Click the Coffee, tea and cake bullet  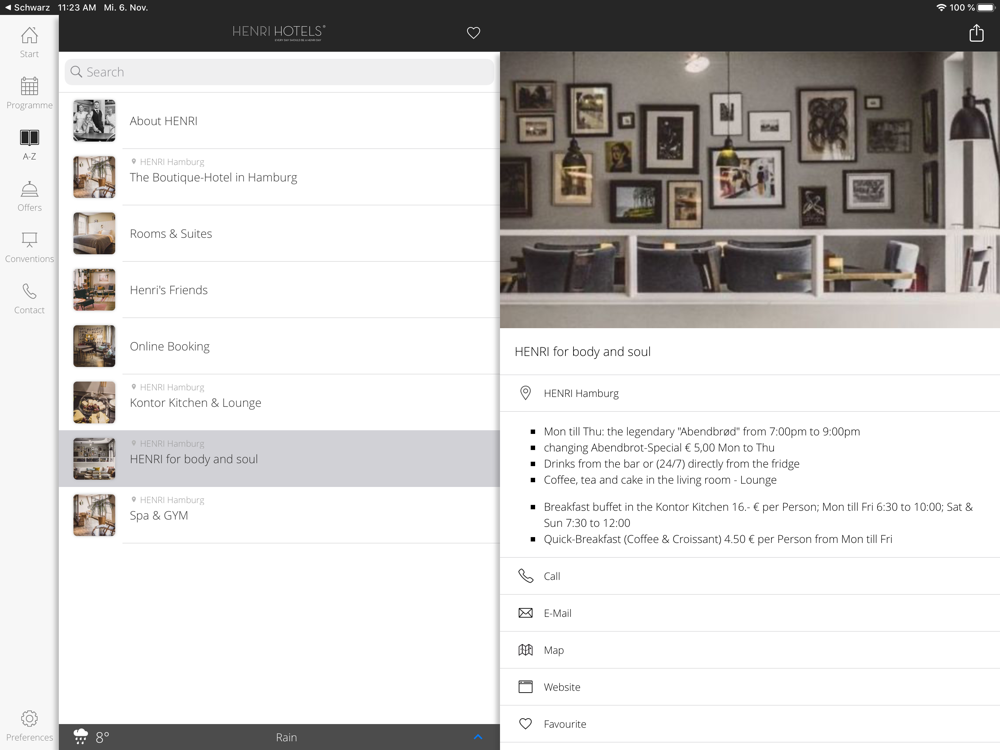(660, 480)
